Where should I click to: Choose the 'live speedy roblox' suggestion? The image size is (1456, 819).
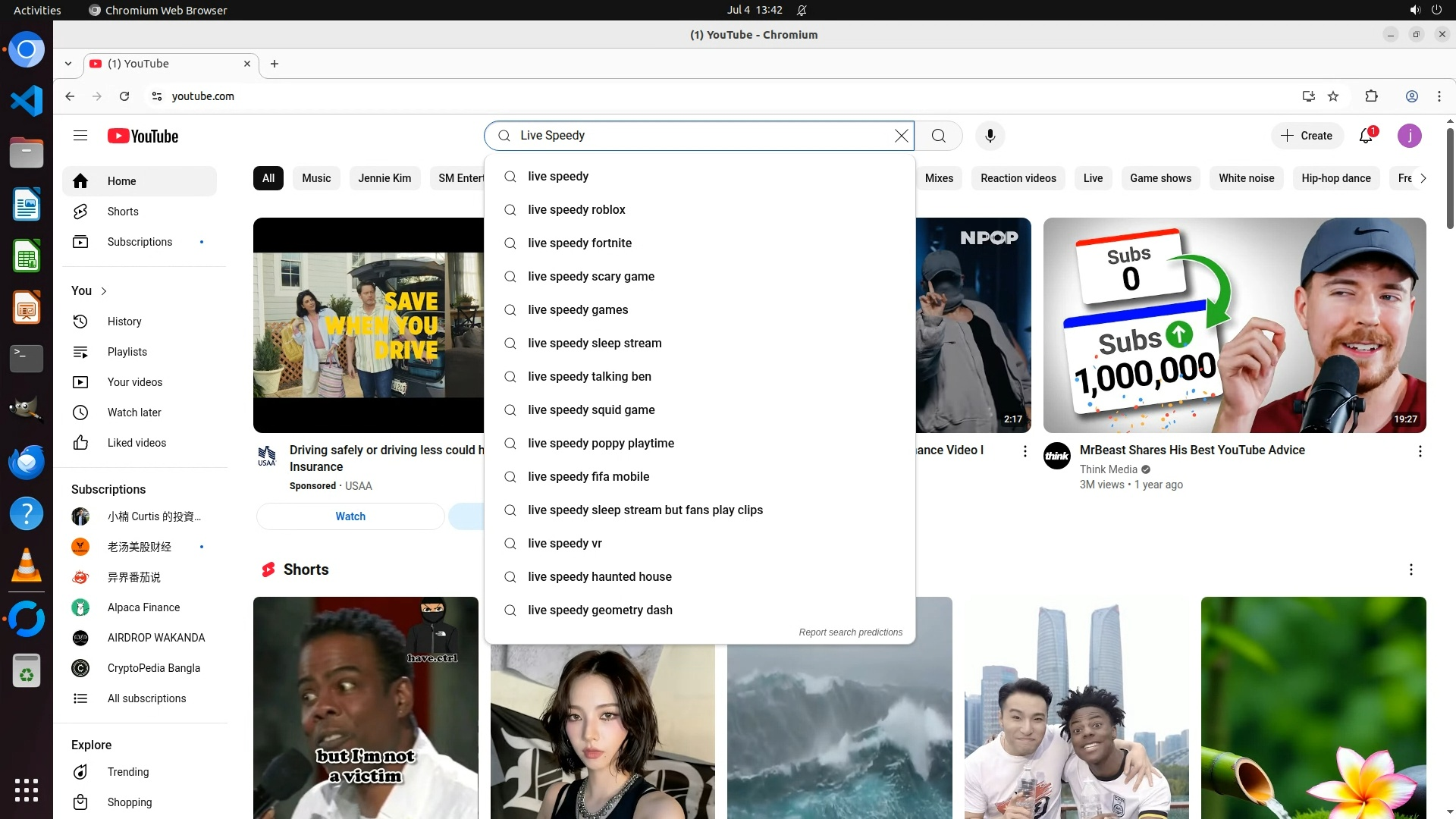576,210
